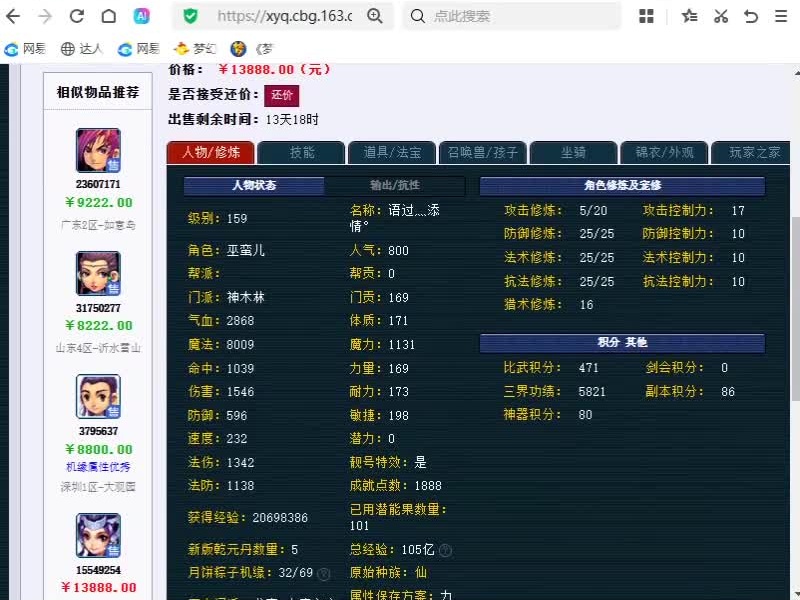This screenshot has height=600, width=800.
Task: Open the 达人 bookmark
Action: tap(82, 49)
